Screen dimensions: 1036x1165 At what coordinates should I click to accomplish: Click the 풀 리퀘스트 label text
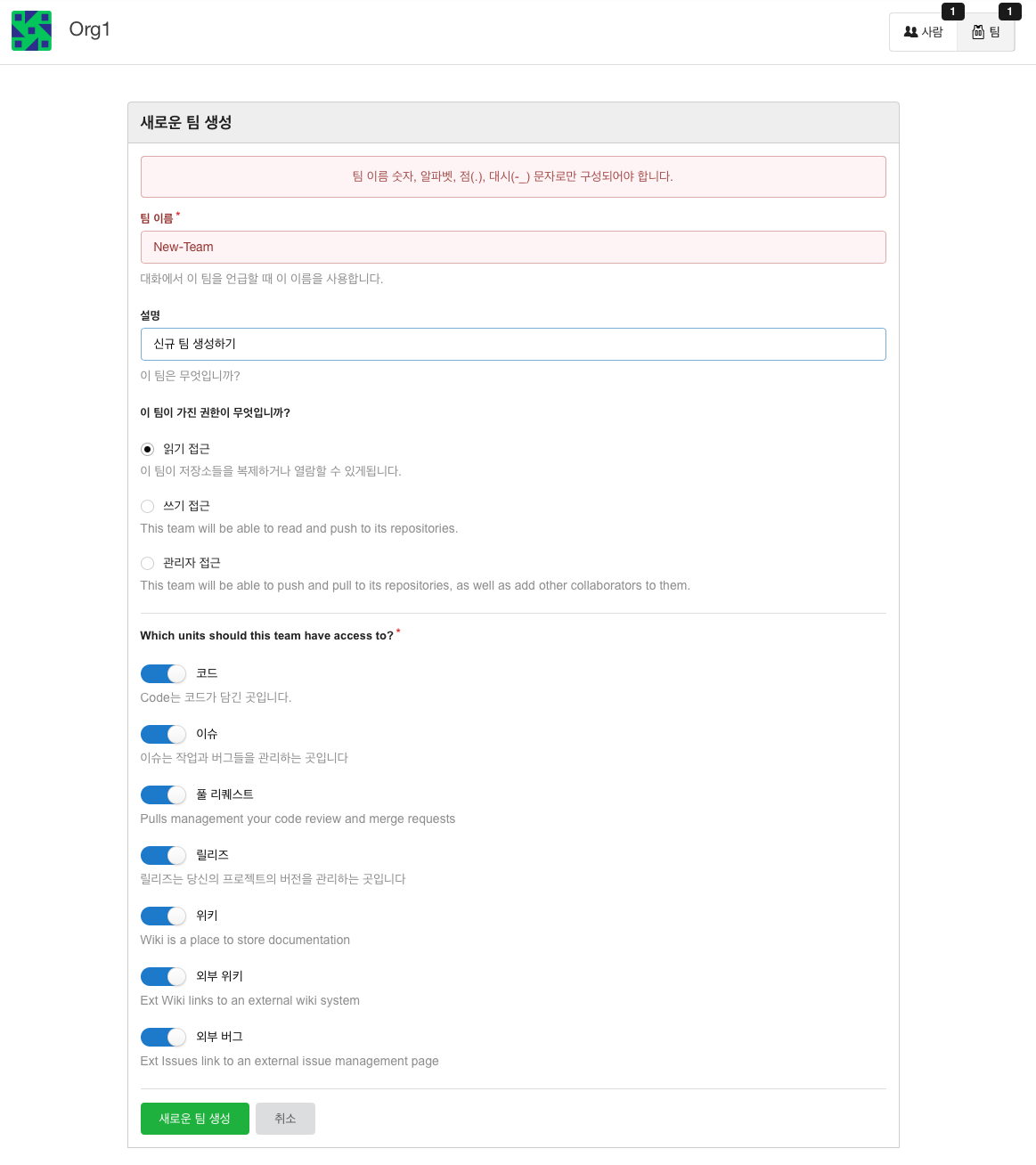(x=224, y=794)
